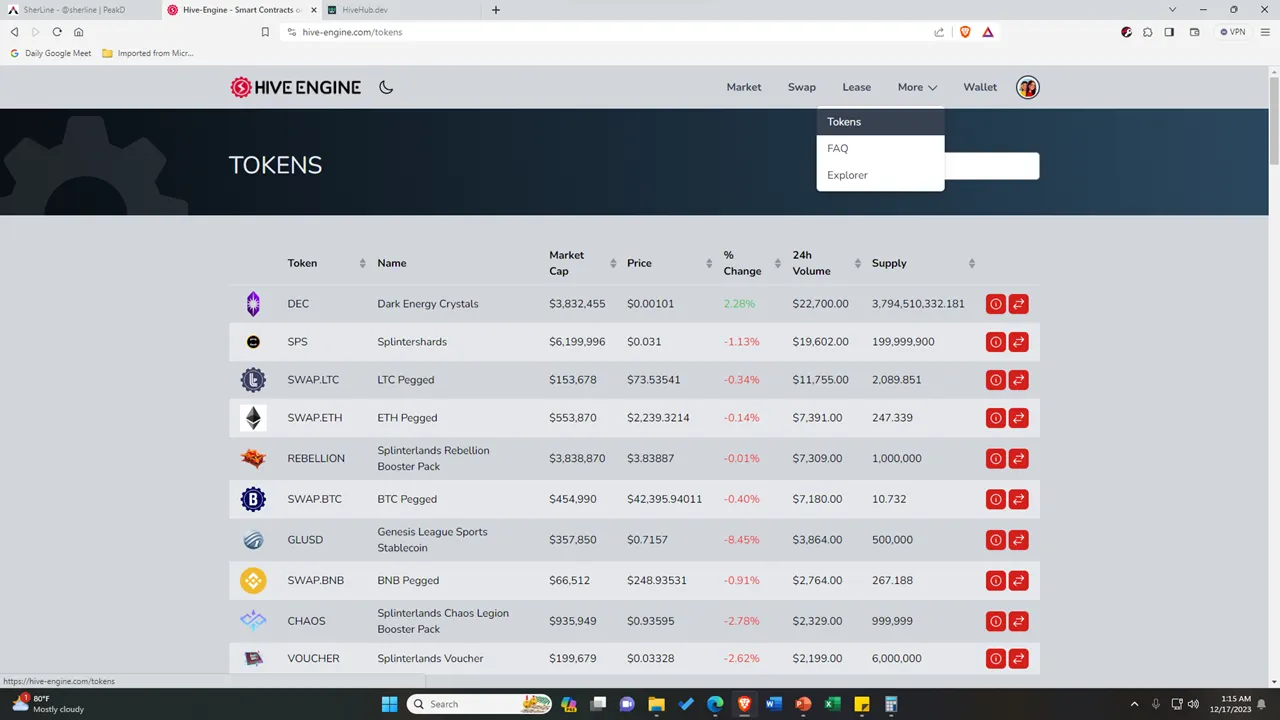Open the Market page link

(744, 87)
